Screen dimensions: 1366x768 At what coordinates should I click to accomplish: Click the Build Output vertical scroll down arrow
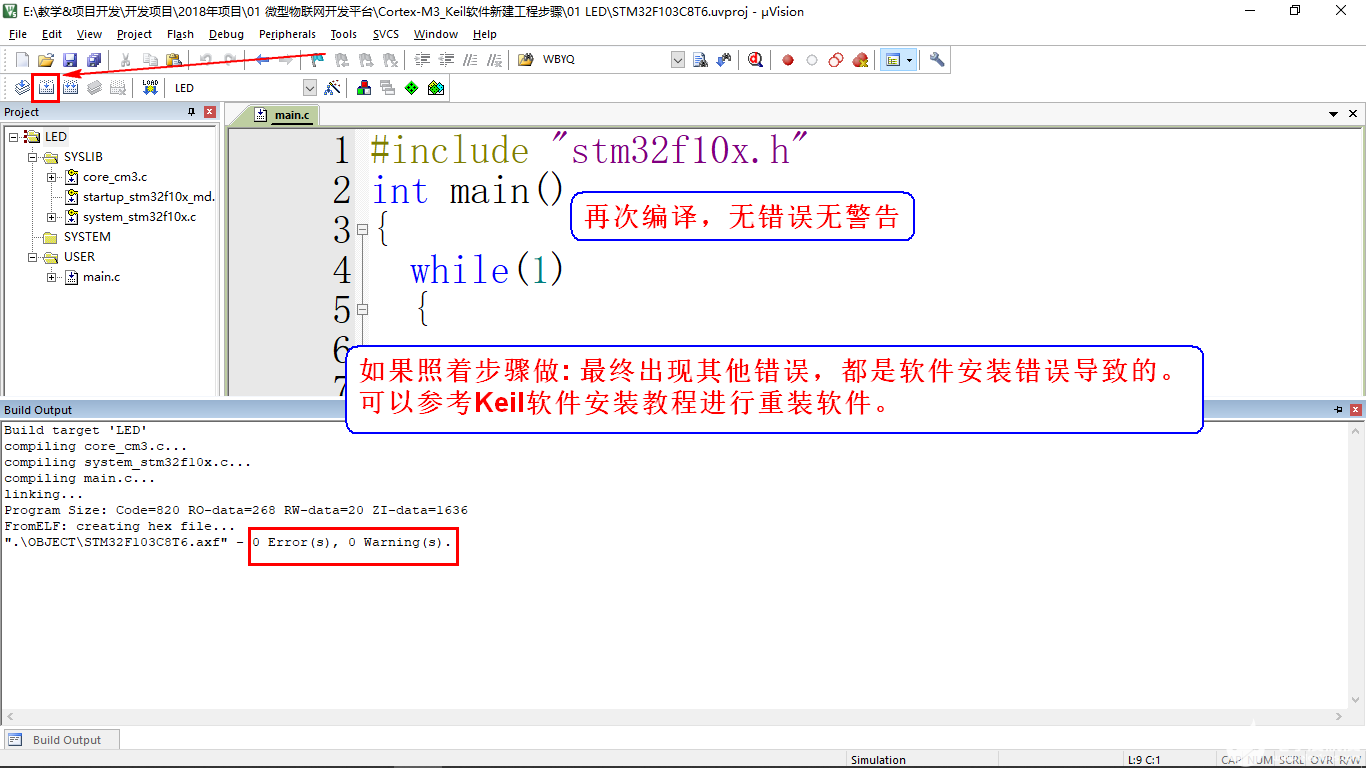click(x=1358, y=700)
